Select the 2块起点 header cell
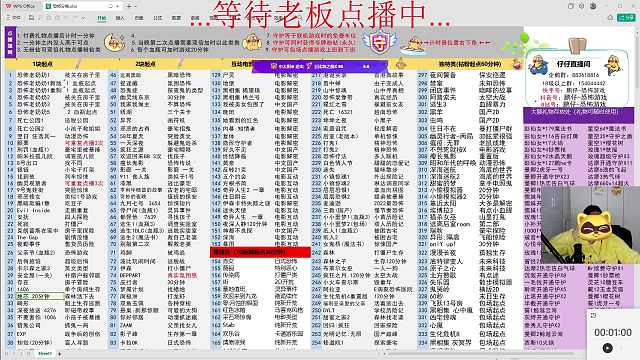The image size is (640, 360). point(145,64)
